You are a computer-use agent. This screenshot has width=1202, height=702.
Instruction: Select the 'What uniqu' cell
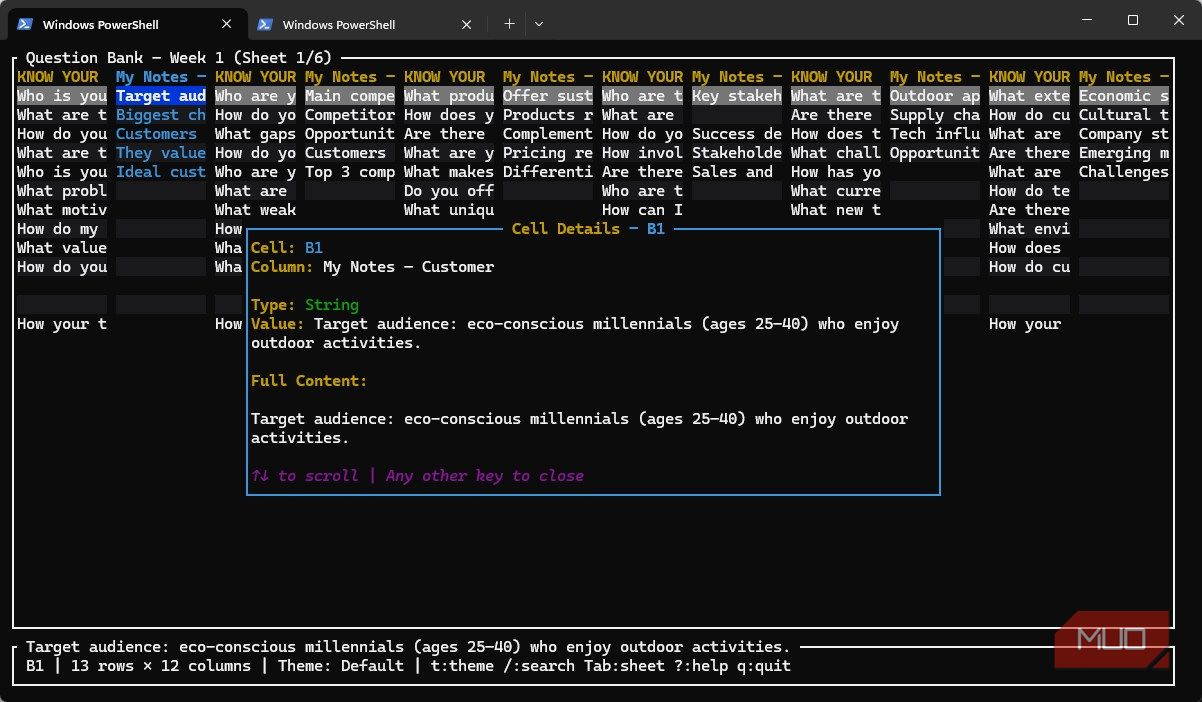tap(449, 210)
